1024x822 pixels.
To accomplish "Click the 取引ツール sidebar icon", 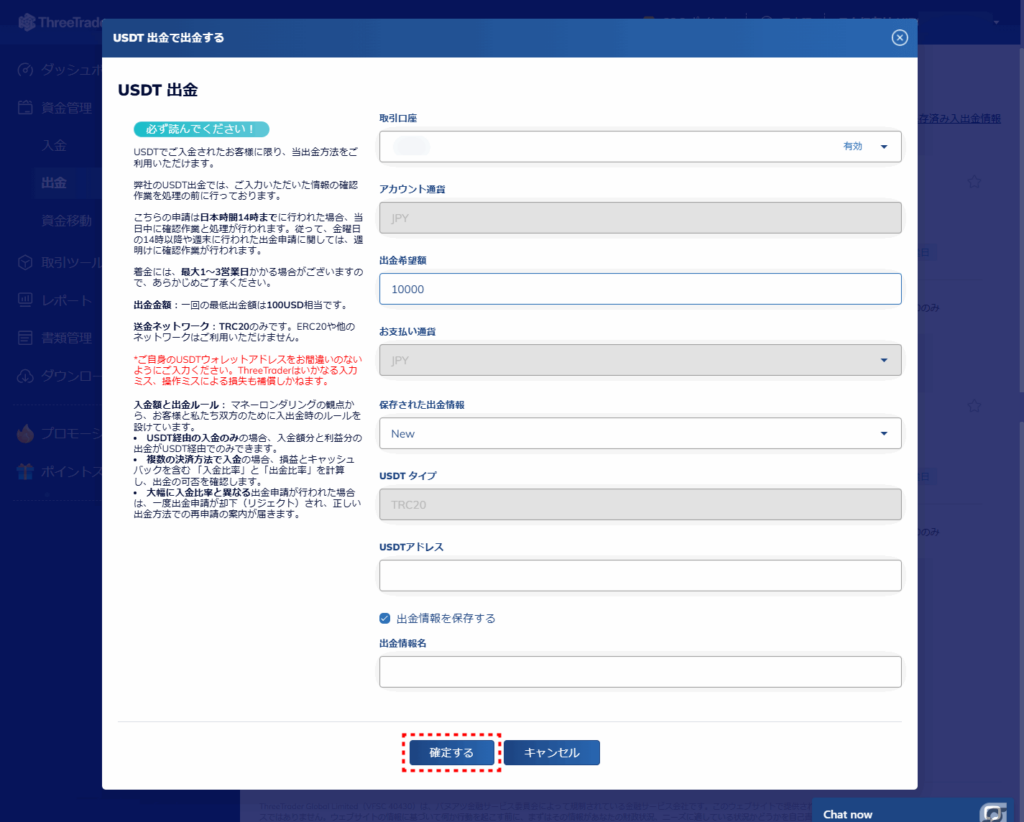I will click(x=26, y=263).
